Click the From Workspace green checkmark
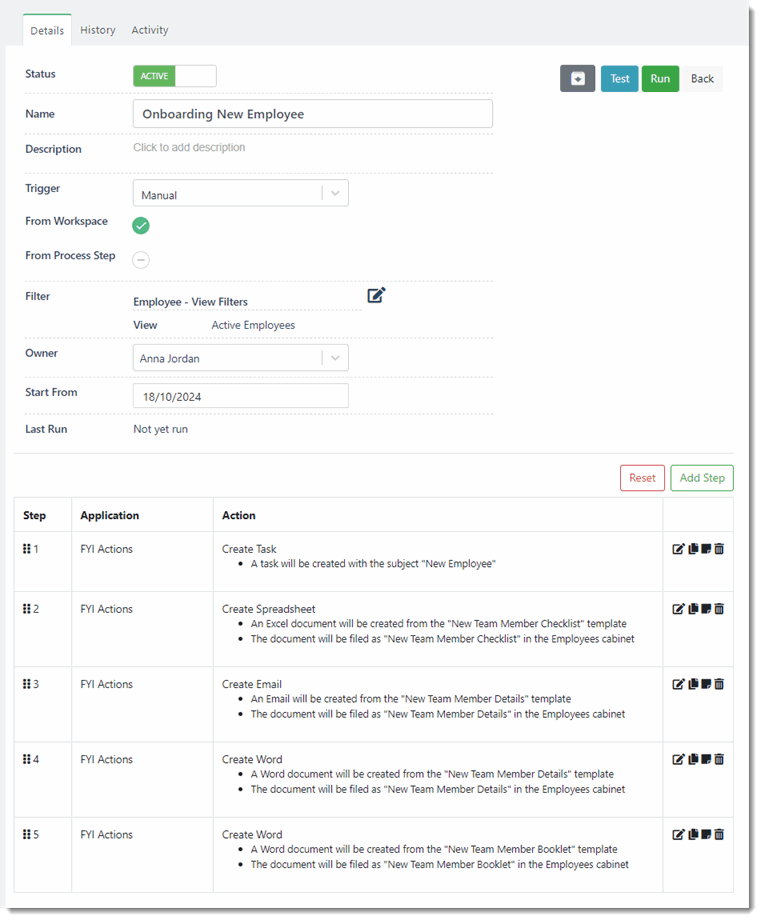The image size is (761, 920). [140, 226]
